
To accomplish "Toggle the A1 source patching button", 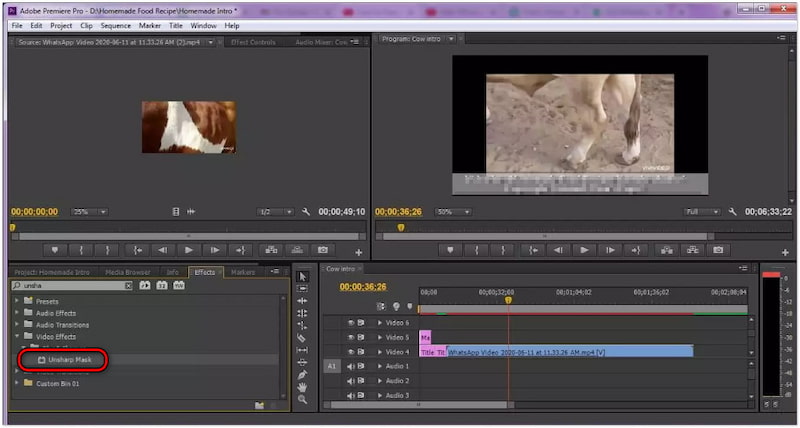I will pyautogui.click(x=332, y=366).
